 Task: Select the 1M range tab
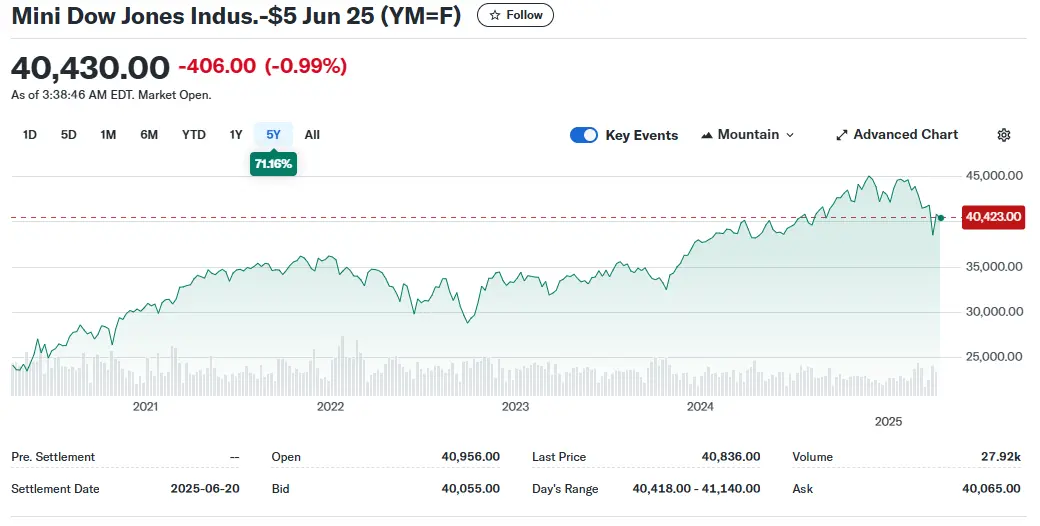point(108,135)
